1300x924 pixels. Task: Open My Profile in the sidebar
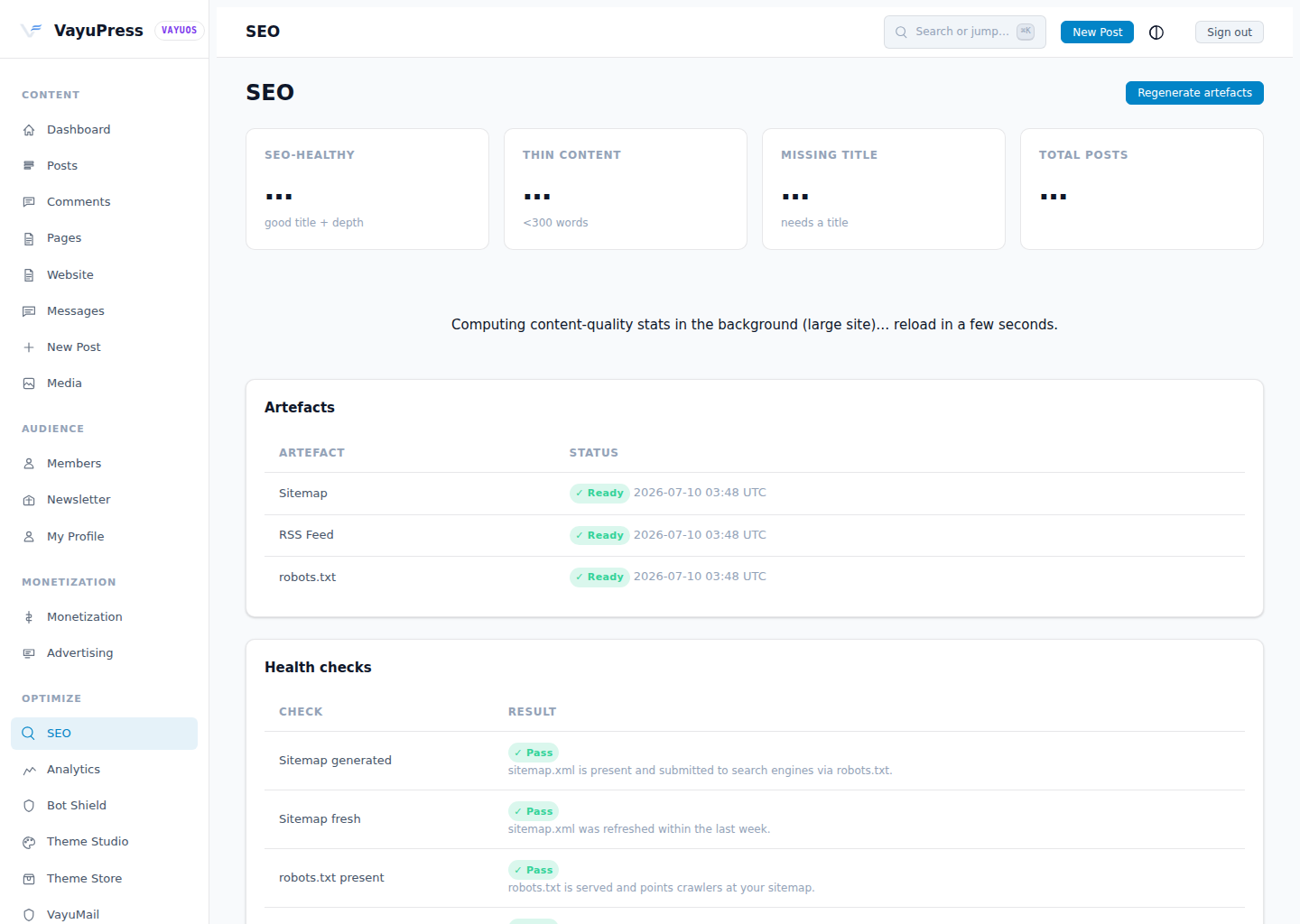click(x=104, y=537)
